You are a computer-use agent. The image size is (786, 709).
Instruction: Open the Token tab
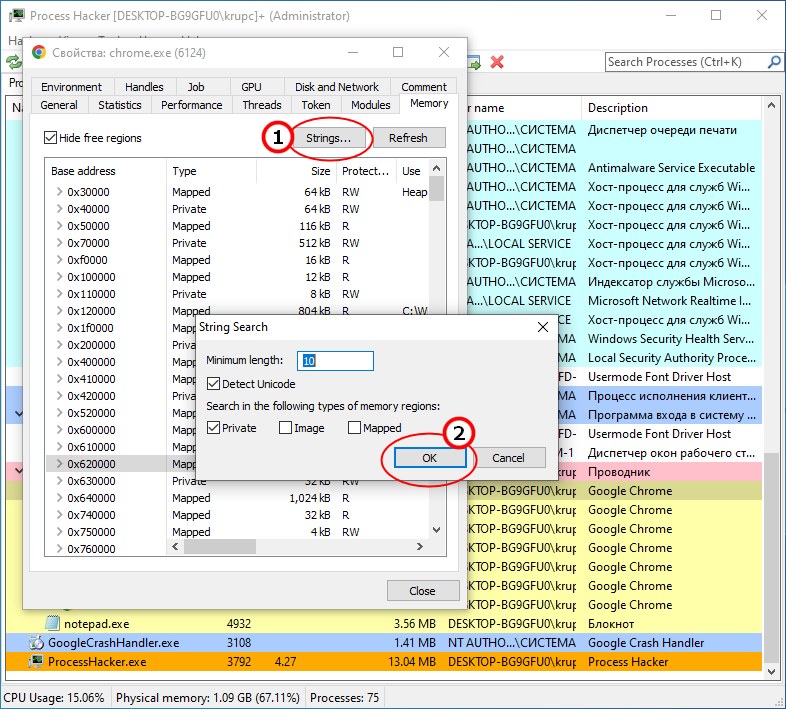(x=316, y=105)
